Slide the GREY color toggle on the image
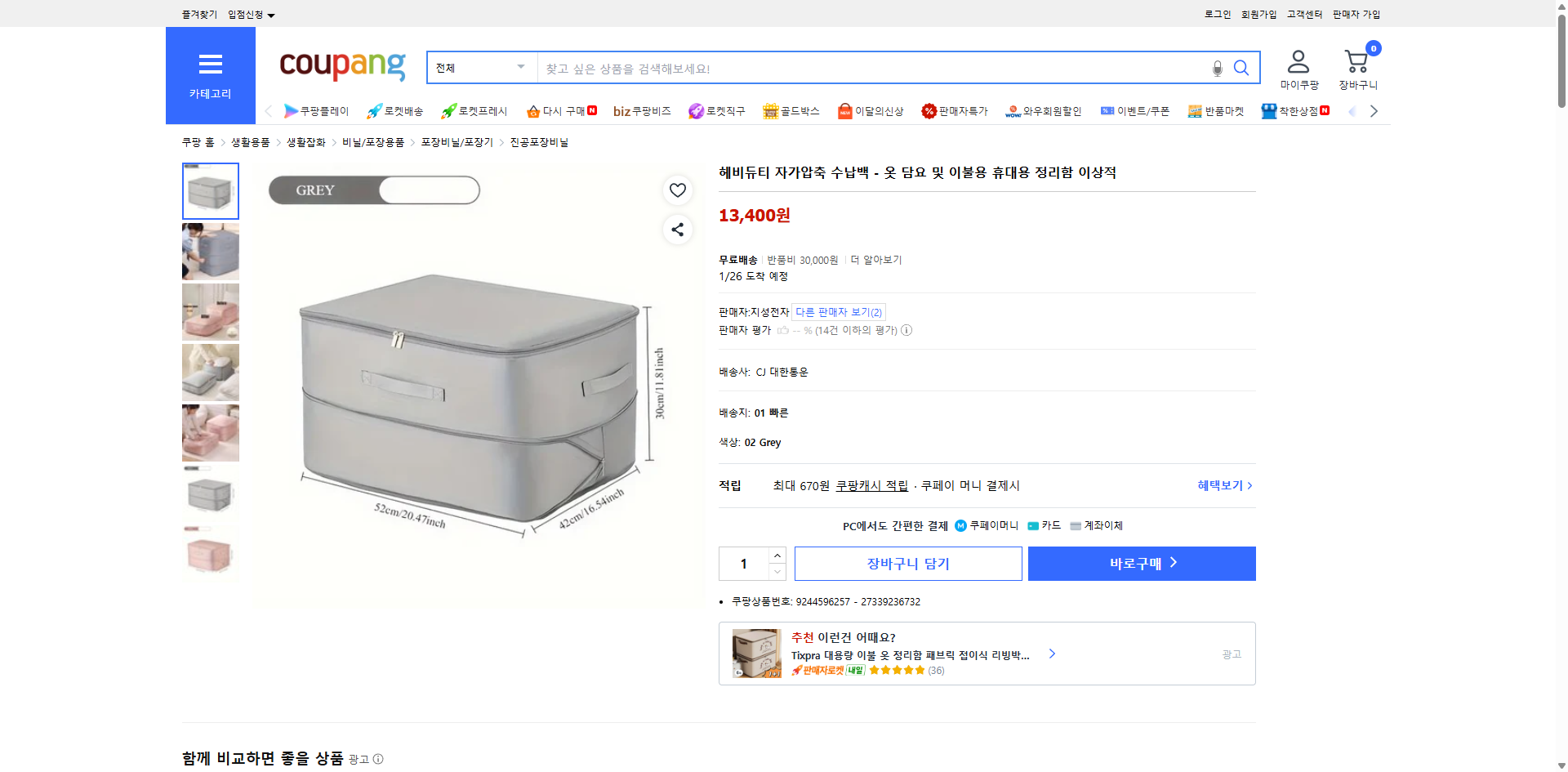The image size is (1568, 772). click(428, 190)
